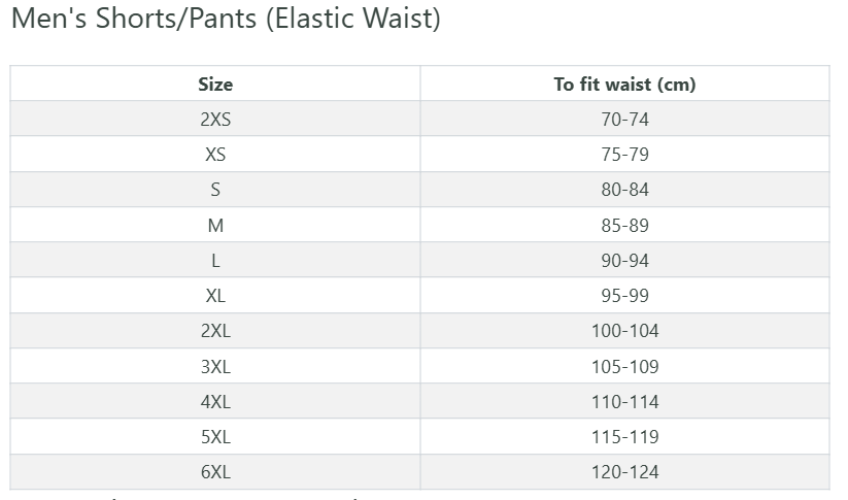The width and height of the screenshot is (848, 500).
Task: Select the 4XL size cell
Action: [216, 401]
